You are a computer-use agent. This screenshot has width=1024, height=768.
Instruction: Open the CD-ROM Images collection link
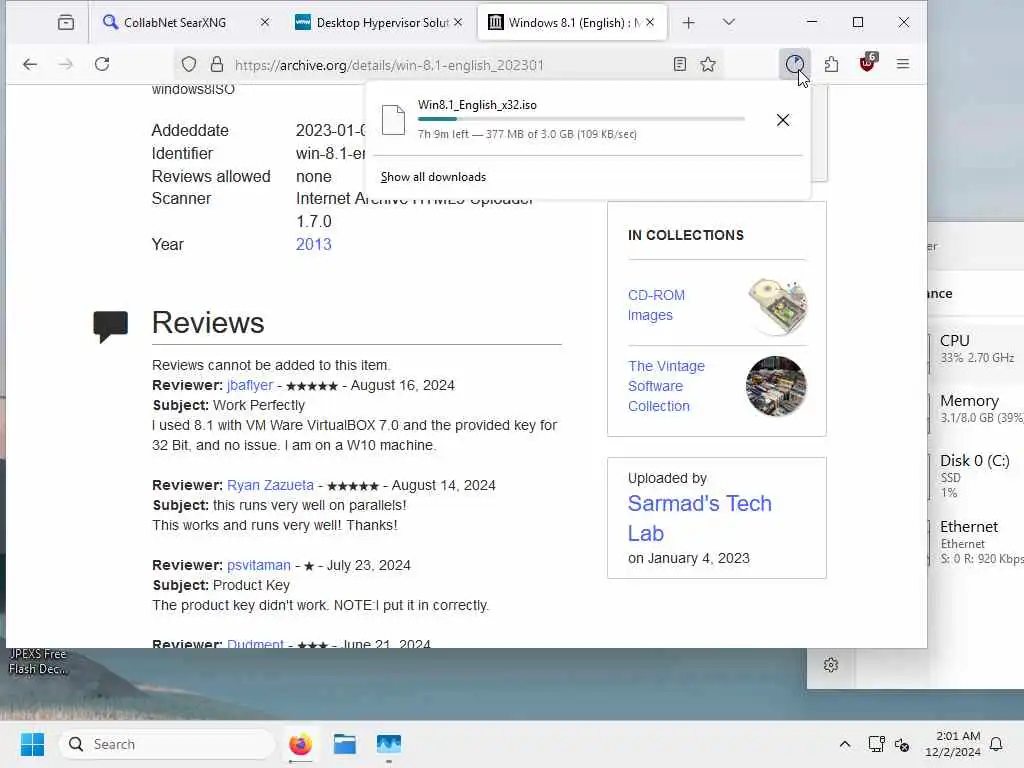[656, 305]
